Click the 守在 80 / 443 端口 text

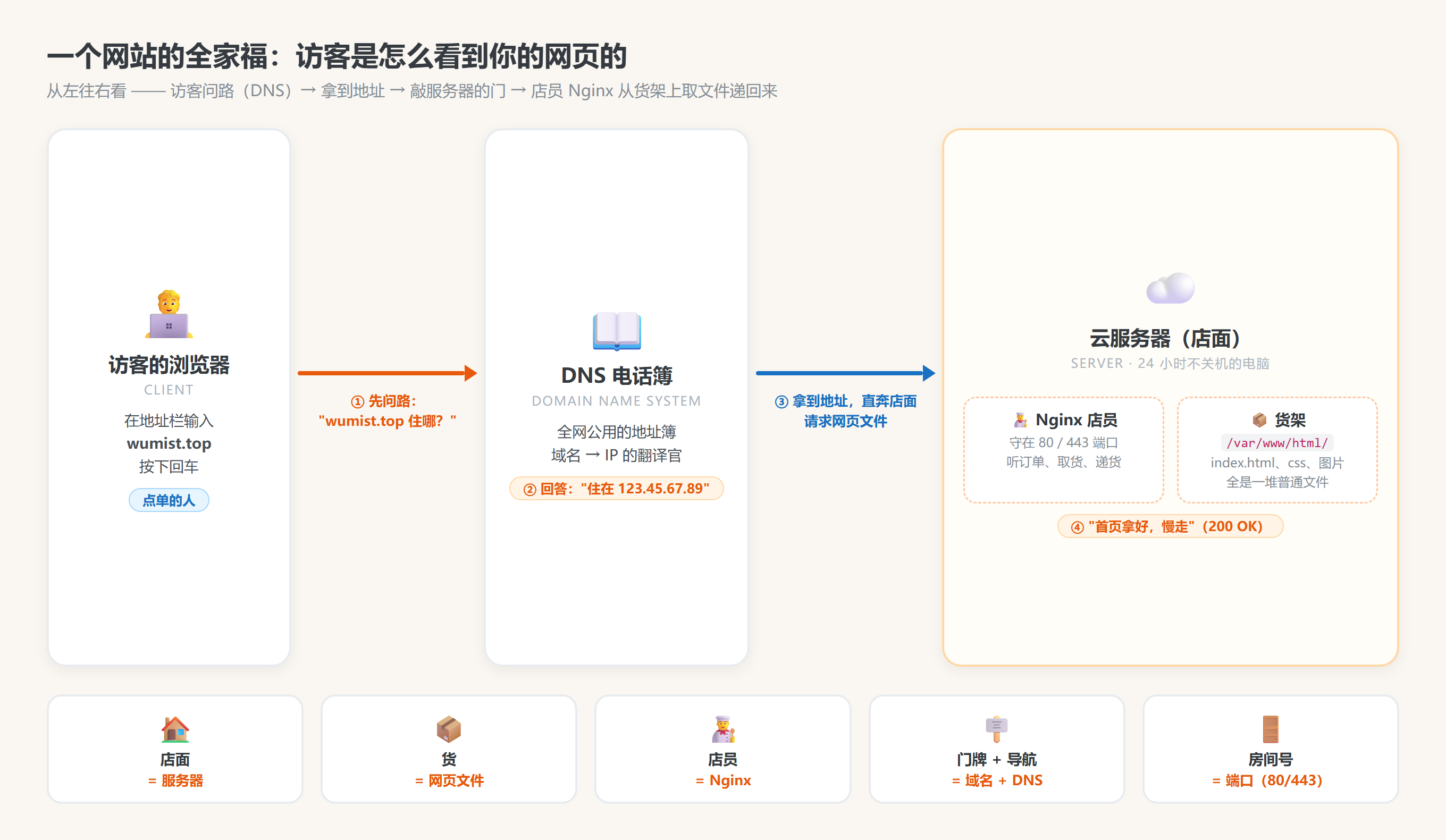coord(1064,442)
